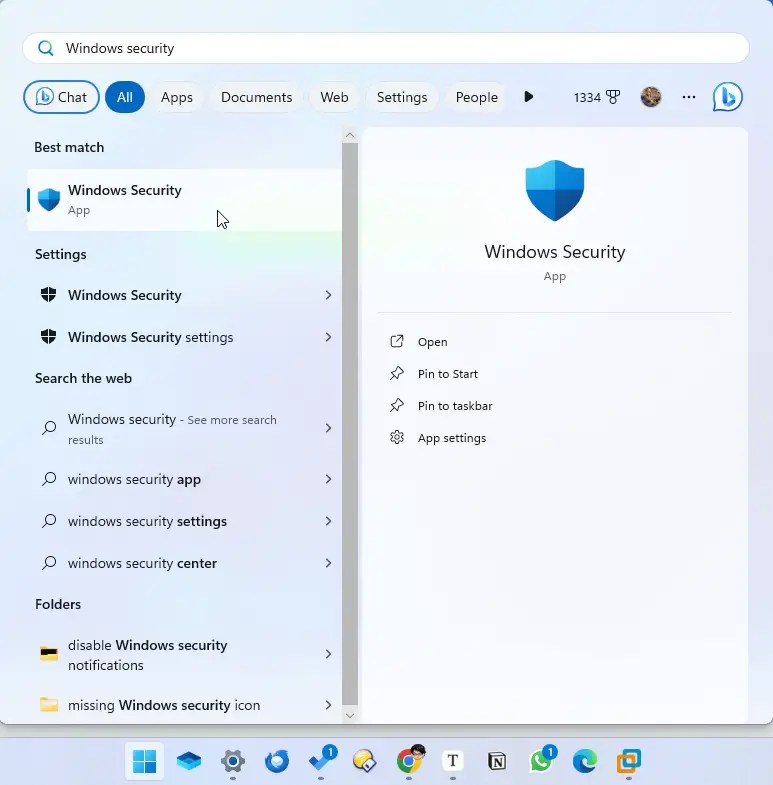Open the yellow bubble taskbar icon
The width and height of the screenshot is (773, 785).
tap(364, 761)
